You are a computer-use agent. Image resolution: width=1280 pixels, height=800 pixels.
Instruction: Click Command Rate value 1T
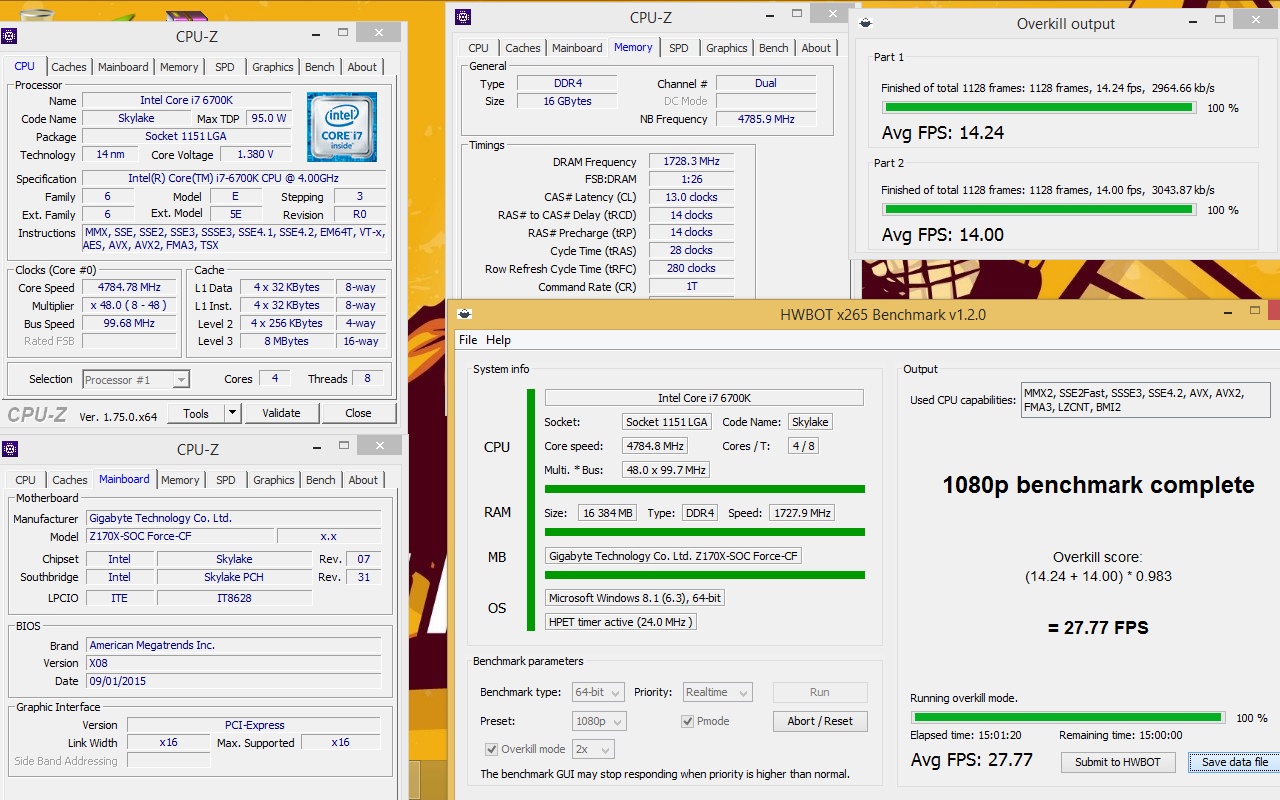point(691,287)
